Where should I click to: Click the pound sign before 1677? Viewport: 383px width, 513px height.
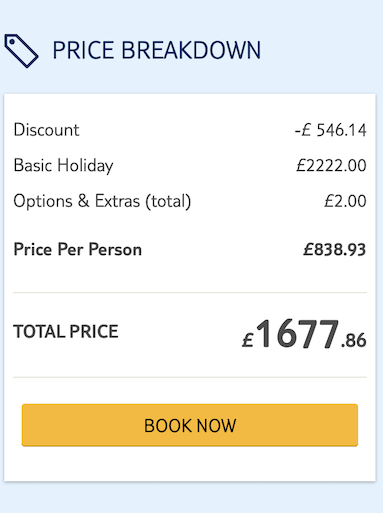coord(248,340)
